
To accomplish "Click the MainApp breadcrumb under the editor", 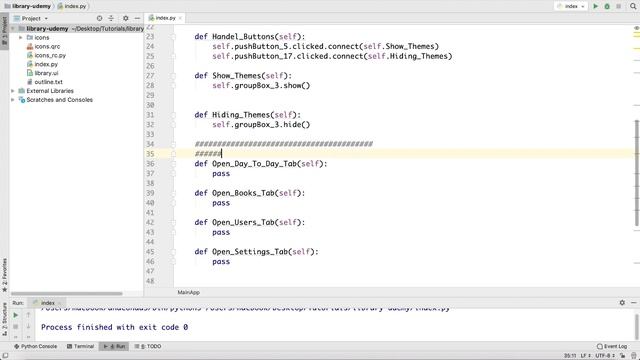I will 189,293.
